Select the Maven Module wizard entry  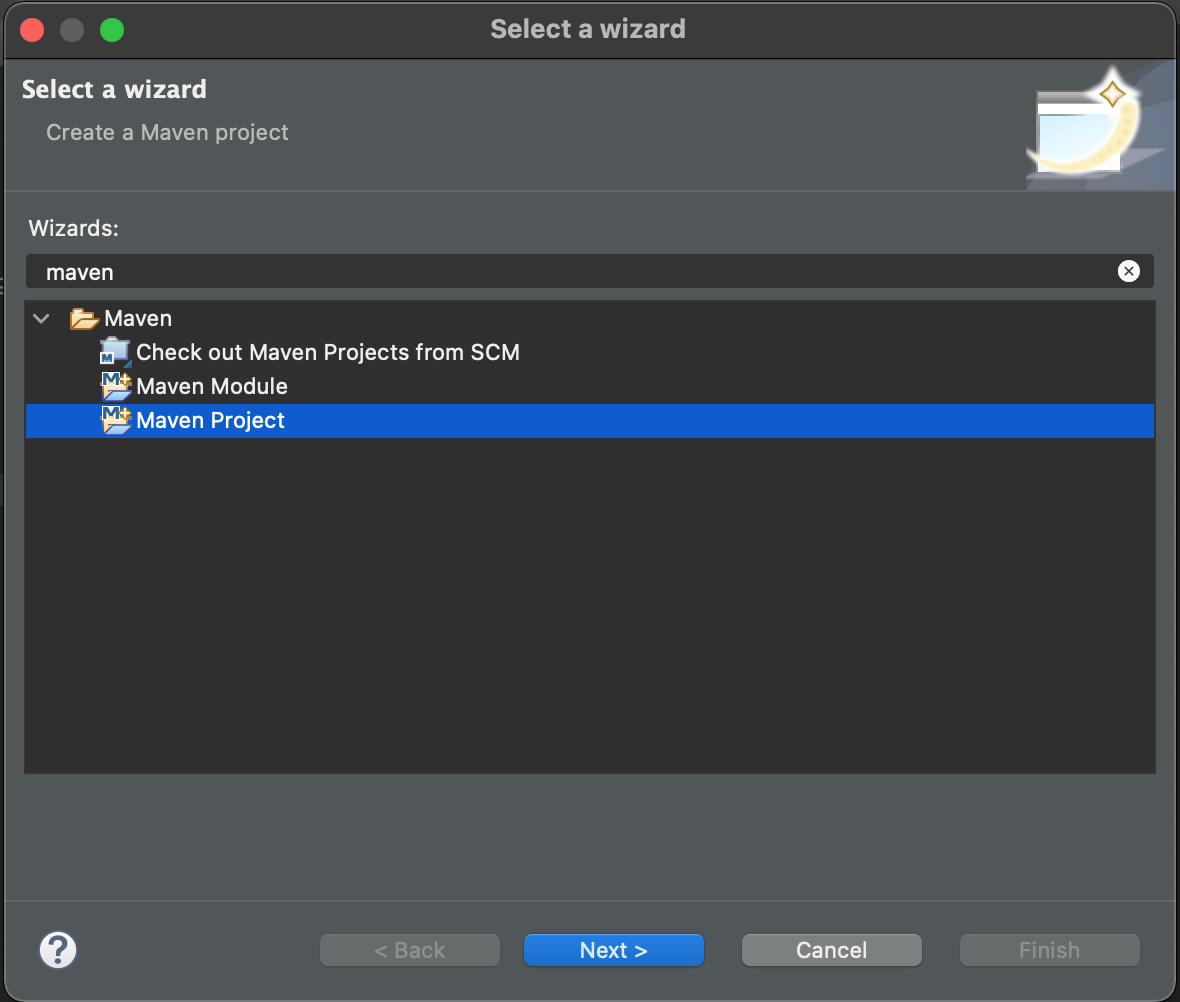coord(211,386)
